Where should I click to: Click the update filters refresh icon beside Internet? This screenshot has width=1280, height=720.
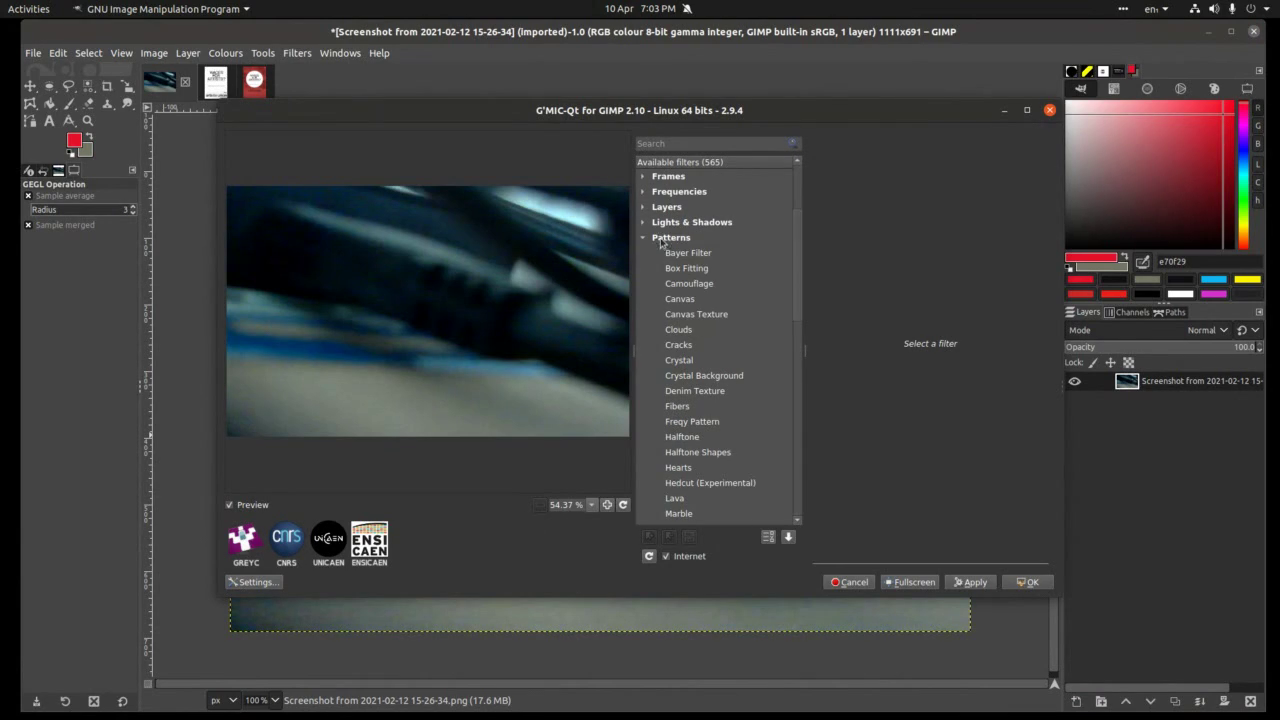coord(649,556)
